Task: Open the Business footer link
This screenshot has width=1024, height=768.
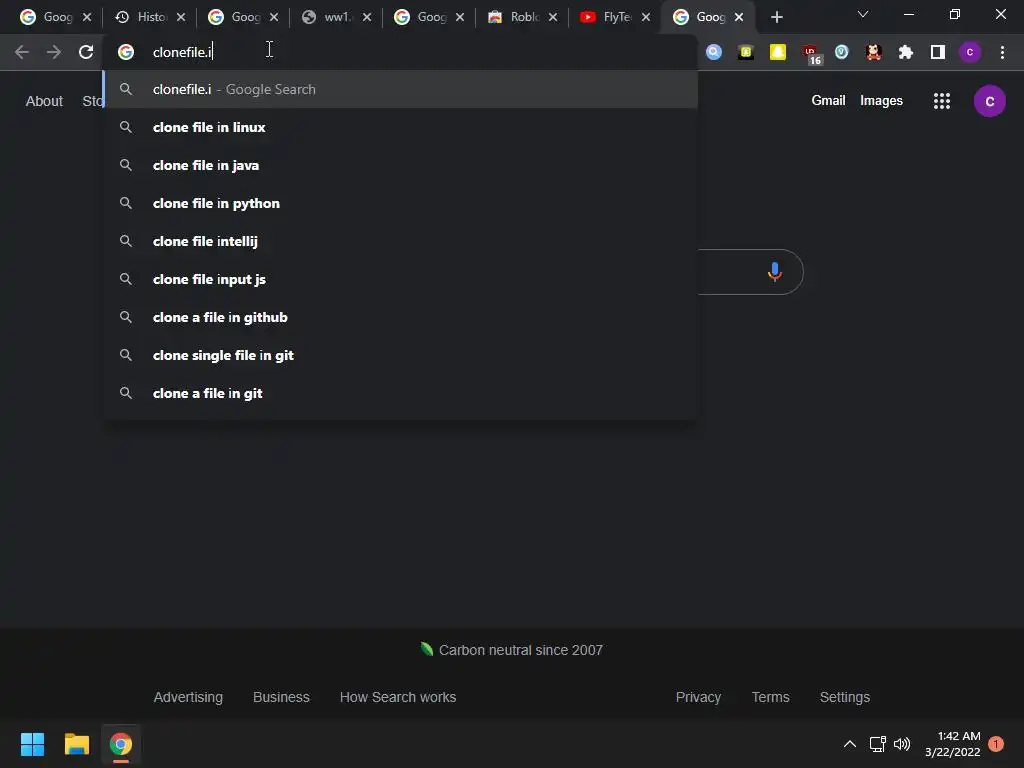Action: (x=281, y=697)
